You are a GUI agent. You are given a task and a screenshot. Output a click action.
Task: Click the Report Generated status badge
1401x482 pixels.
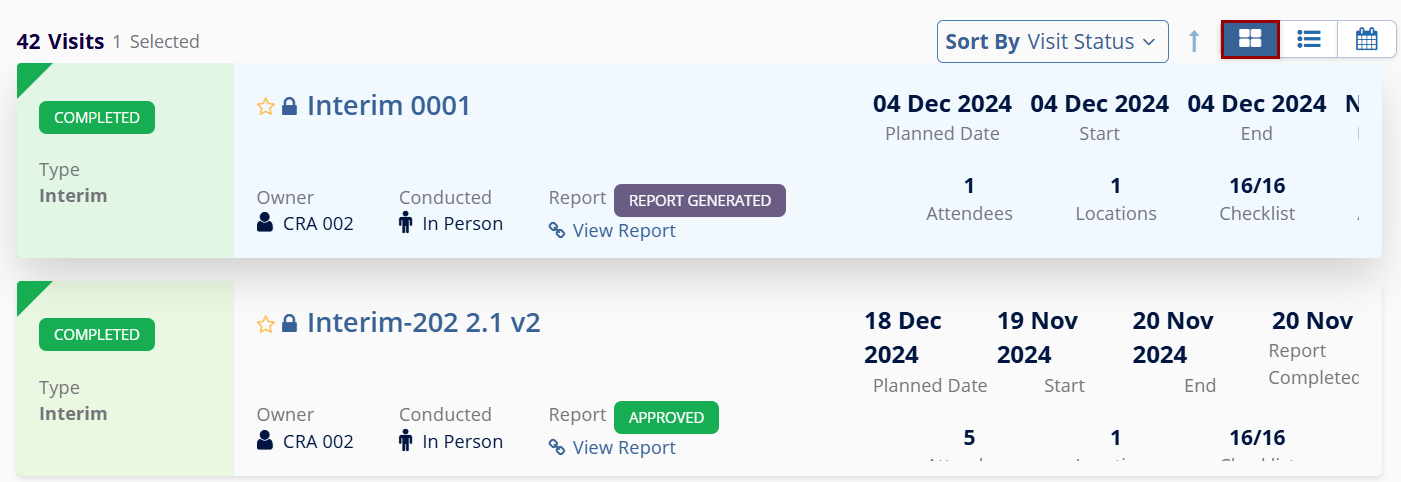[699, 200]
